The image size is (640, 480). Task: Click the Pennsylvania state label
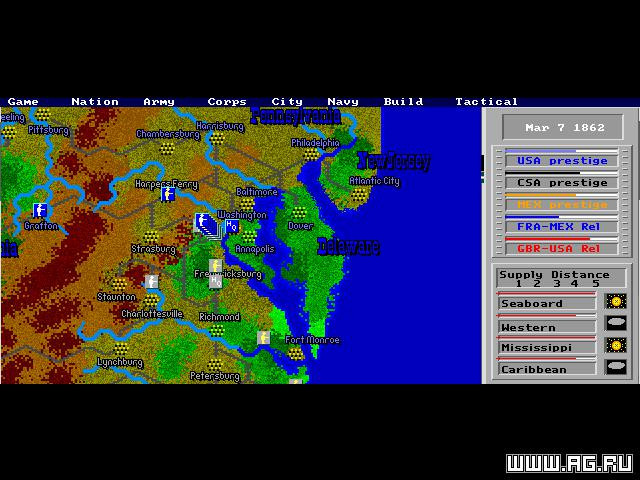296,116
